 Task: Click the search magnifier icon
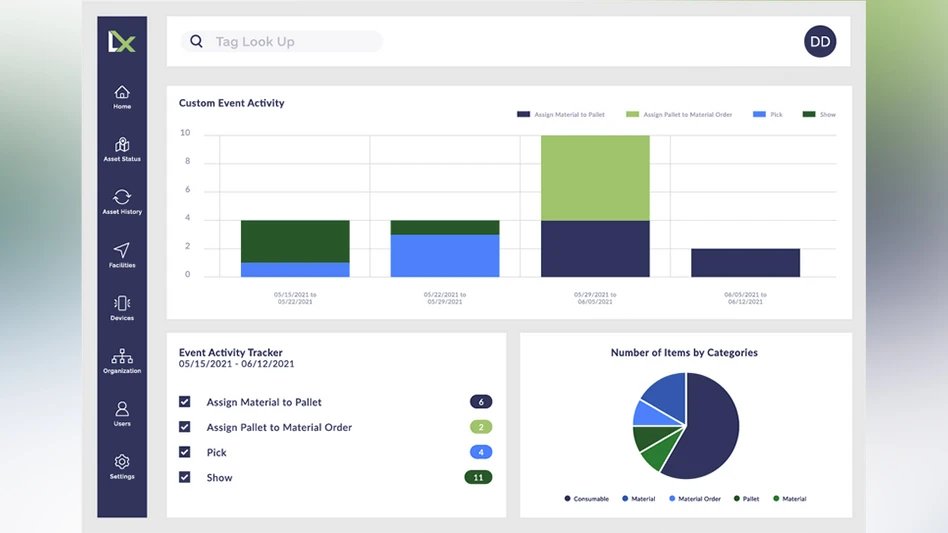(196, 41)
